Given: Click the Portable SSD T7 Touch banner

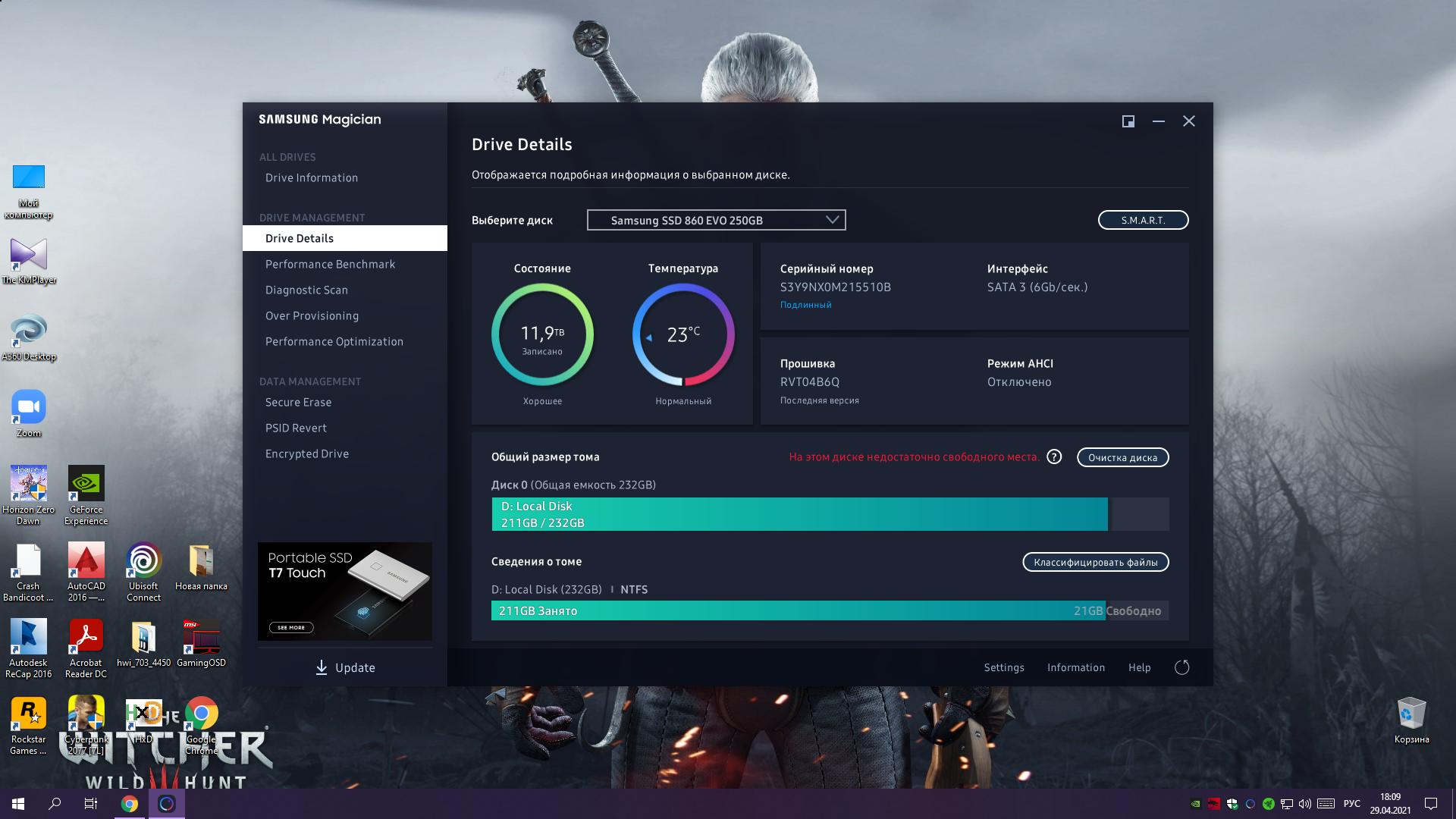Looking at the screenshot, I should click(345, 591).
